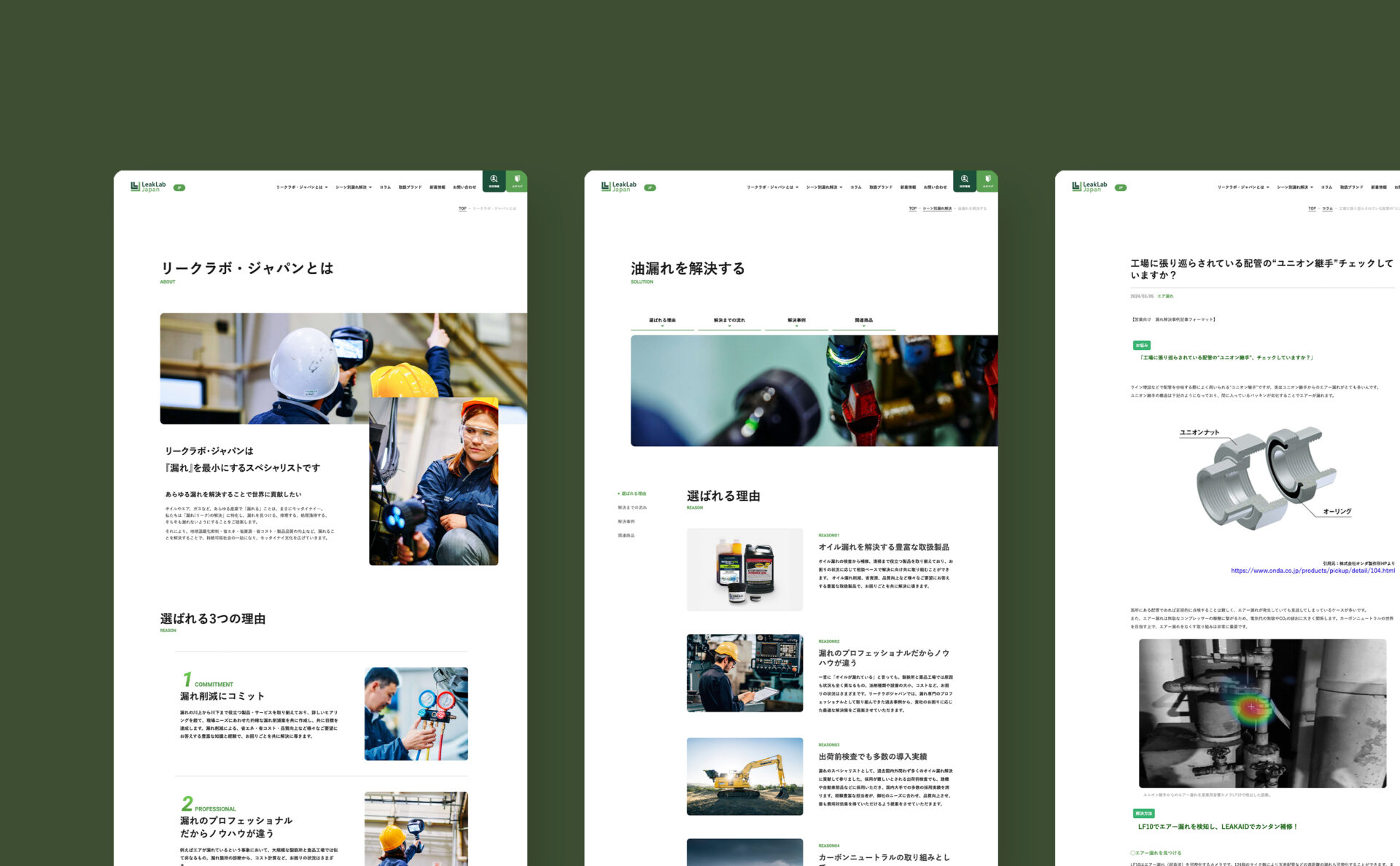The height and width of the screenshot is (866, 1400).
Task: Expand リークラボ・ジャパンとは menu in middle page
Action: click(x=773, y=187)
